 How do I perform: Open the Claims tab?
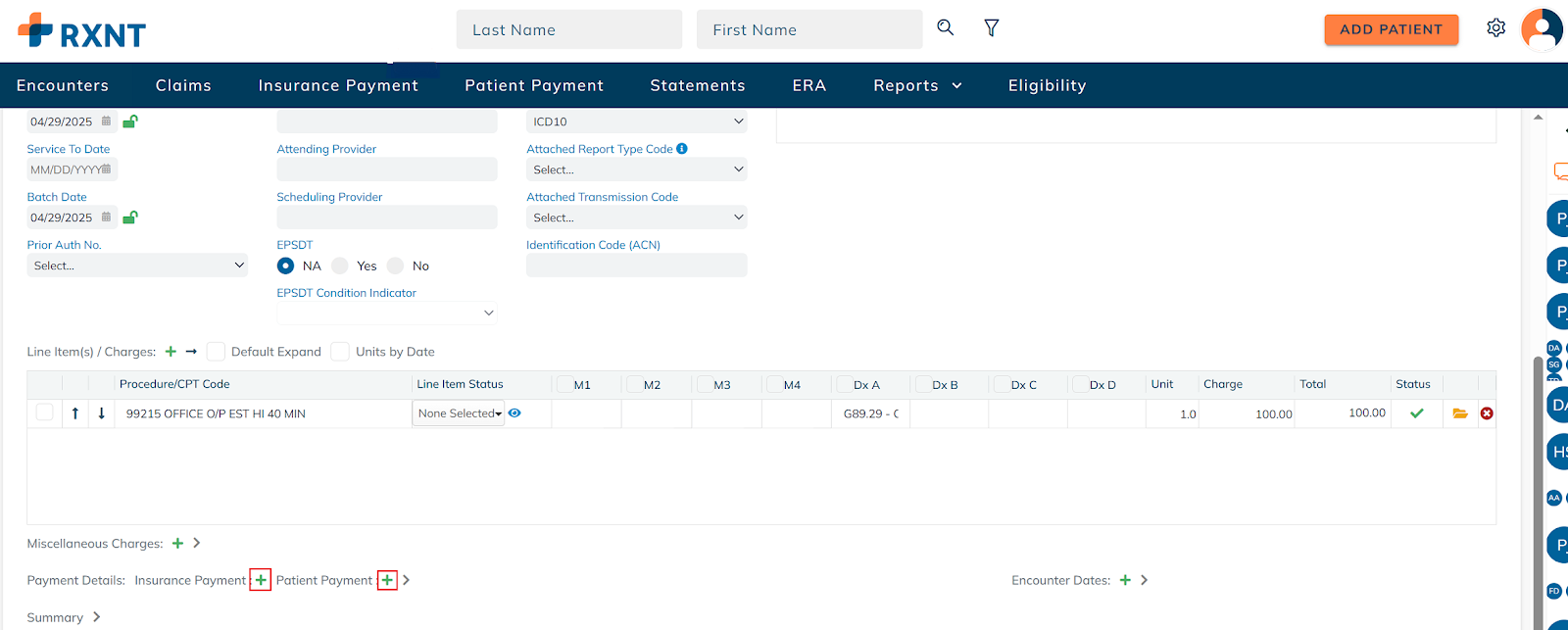point(183,85)
